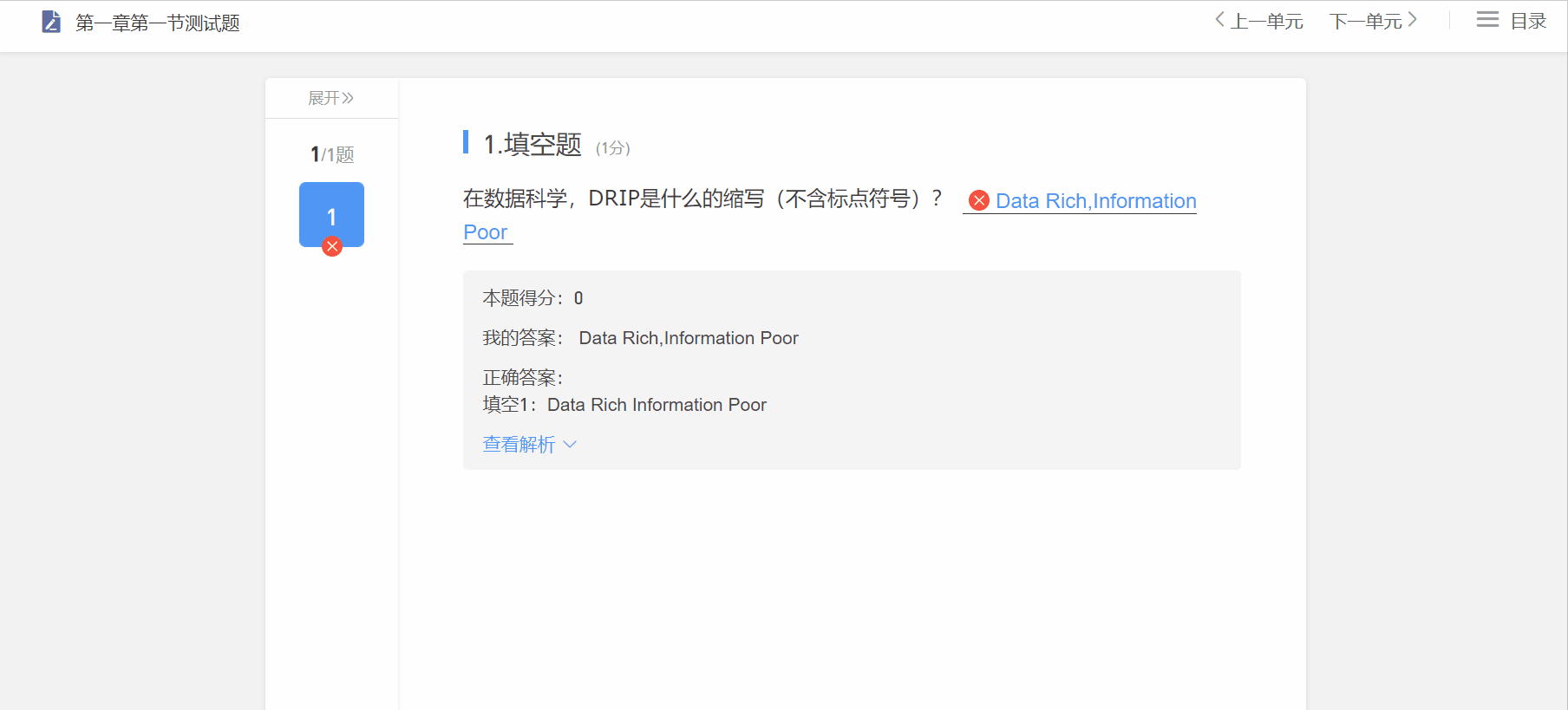Click red wrong mark on question tile
The width and height of the screenshot is (1568, 710).
point(332,246)
